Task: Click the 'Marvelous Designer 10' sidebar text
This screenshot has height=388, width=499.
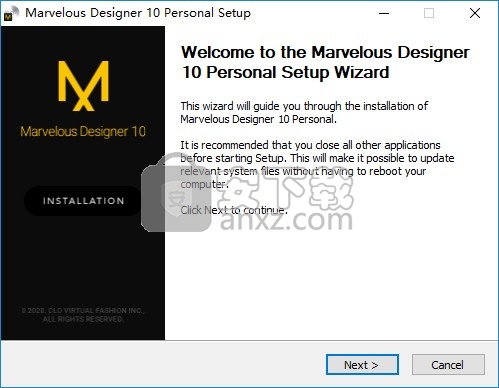Action: click(83, 132)
